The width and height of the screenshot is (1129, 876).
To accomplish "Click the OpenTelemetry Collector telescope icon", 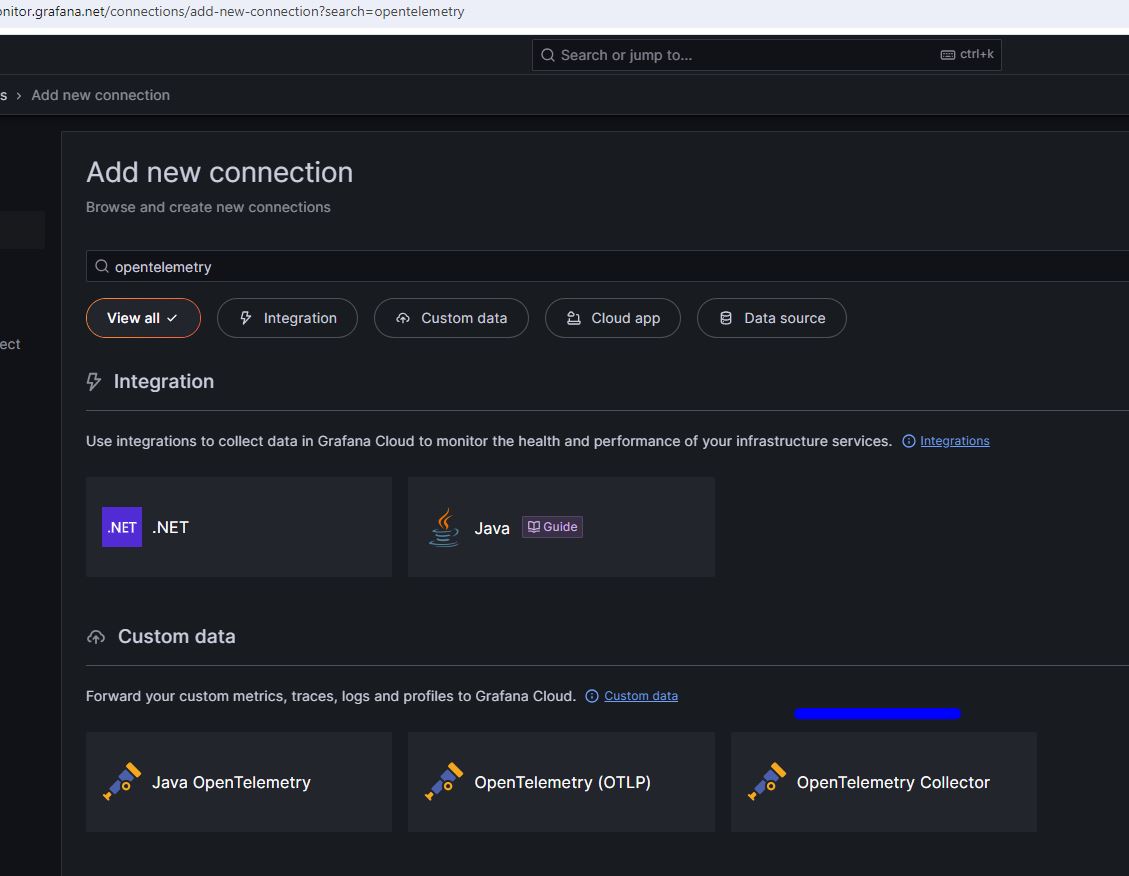I will point(767,782).
